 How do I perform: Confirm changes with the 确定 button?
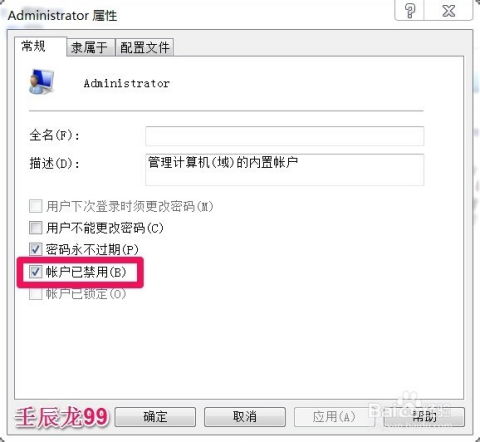155,417
